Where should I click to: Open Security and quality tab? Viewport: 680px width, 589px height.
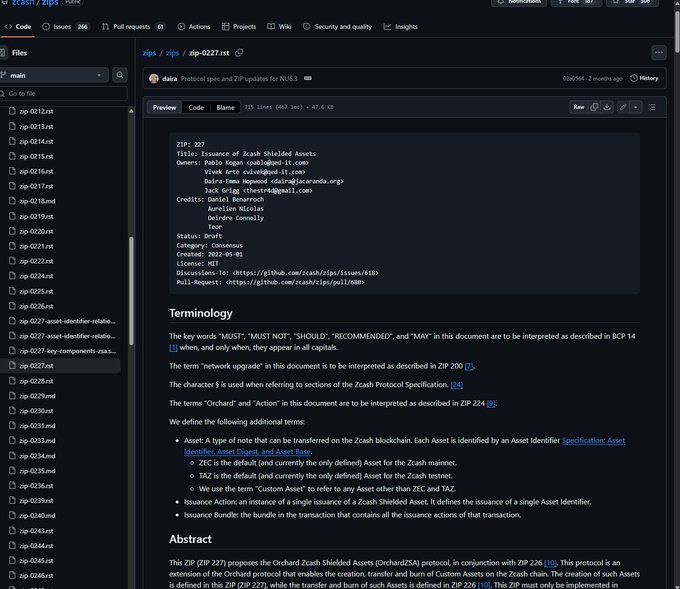pyautogui.click(x=337, y=26)
